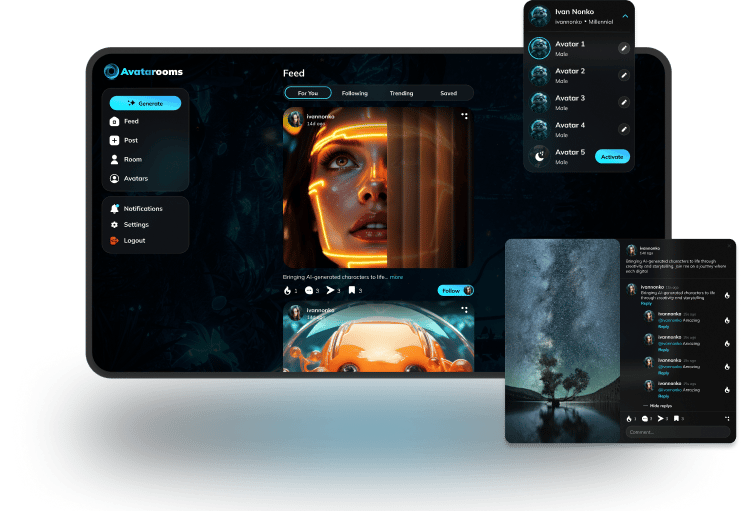Open the Saved tab
The height and width of the screenshot is (511, 742).
pyautogui.click(x=448, y=93)
